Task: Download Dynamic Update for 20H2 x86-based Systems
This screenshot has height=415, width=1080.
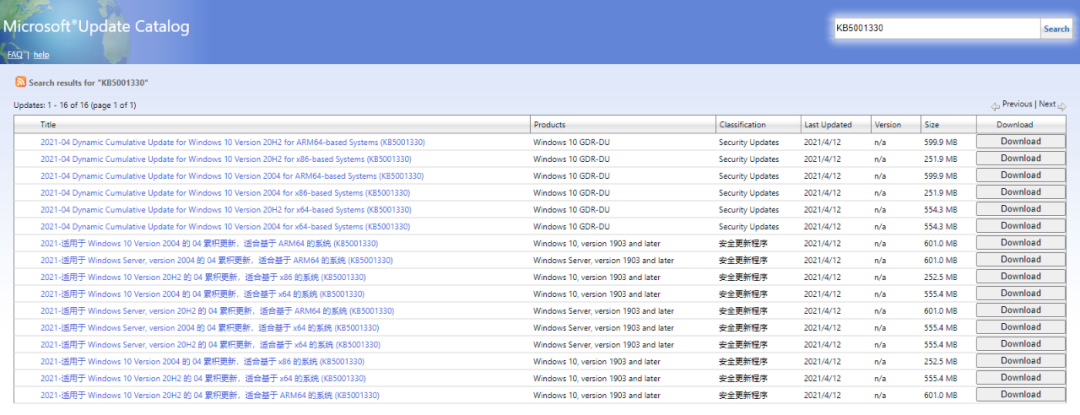Action: 1020,158
